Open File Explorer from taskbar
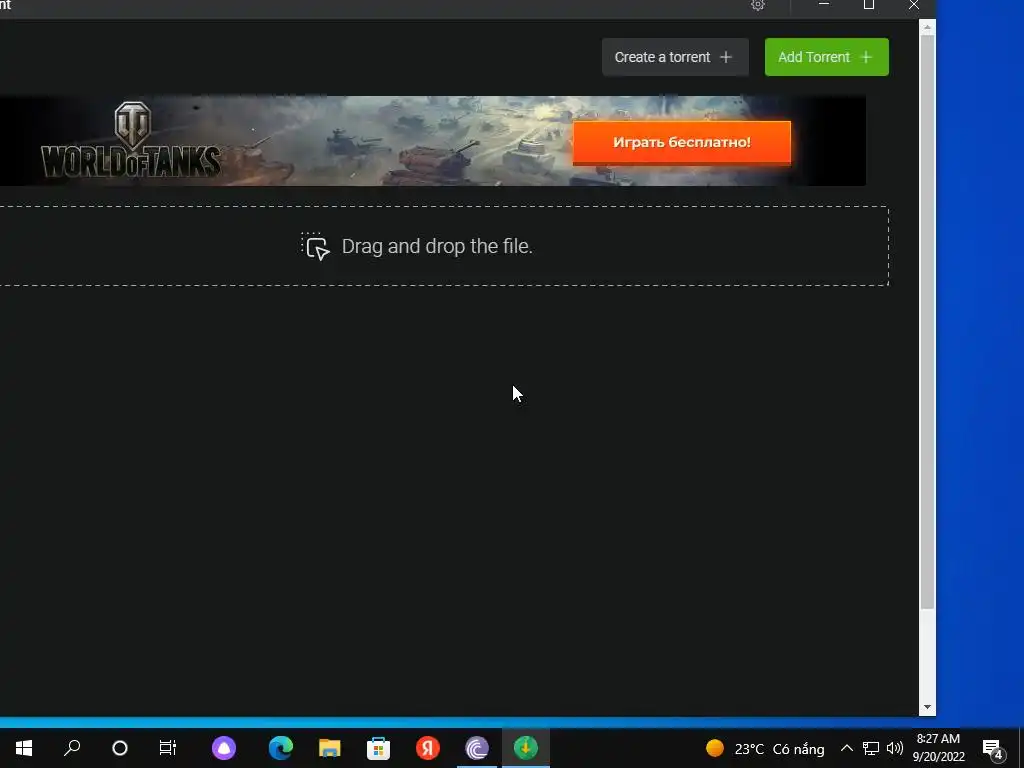Viewport: 1024px width, 768px height. coord(330,748)
